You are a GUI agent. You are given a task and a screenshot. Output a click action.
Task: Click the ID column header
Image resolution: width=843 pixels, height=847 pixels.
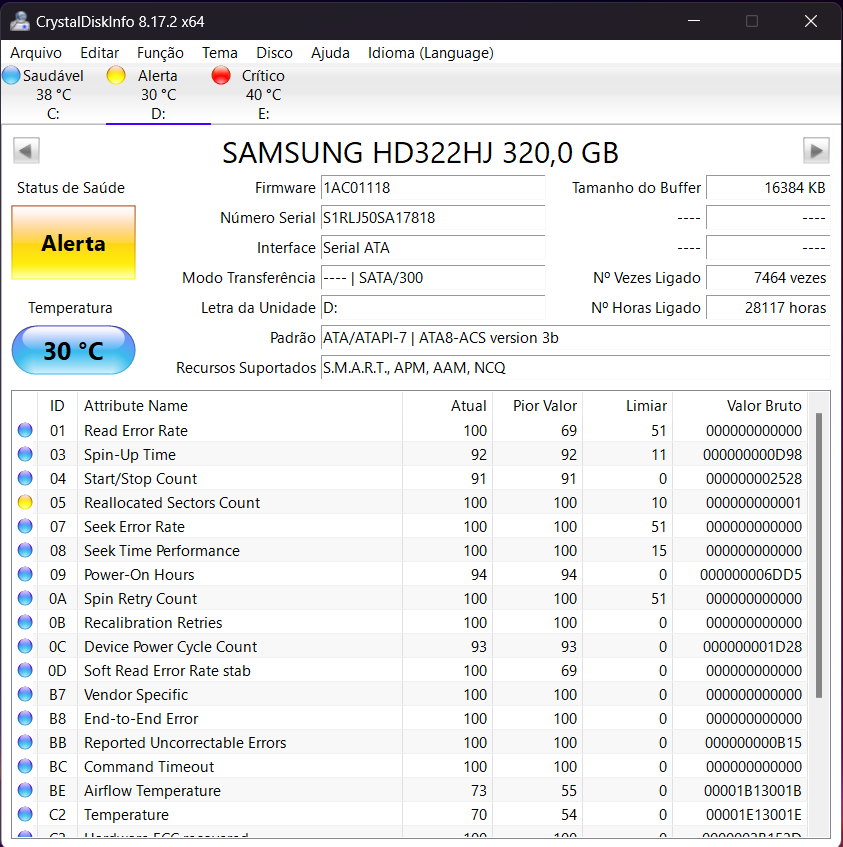click(57, 406)
